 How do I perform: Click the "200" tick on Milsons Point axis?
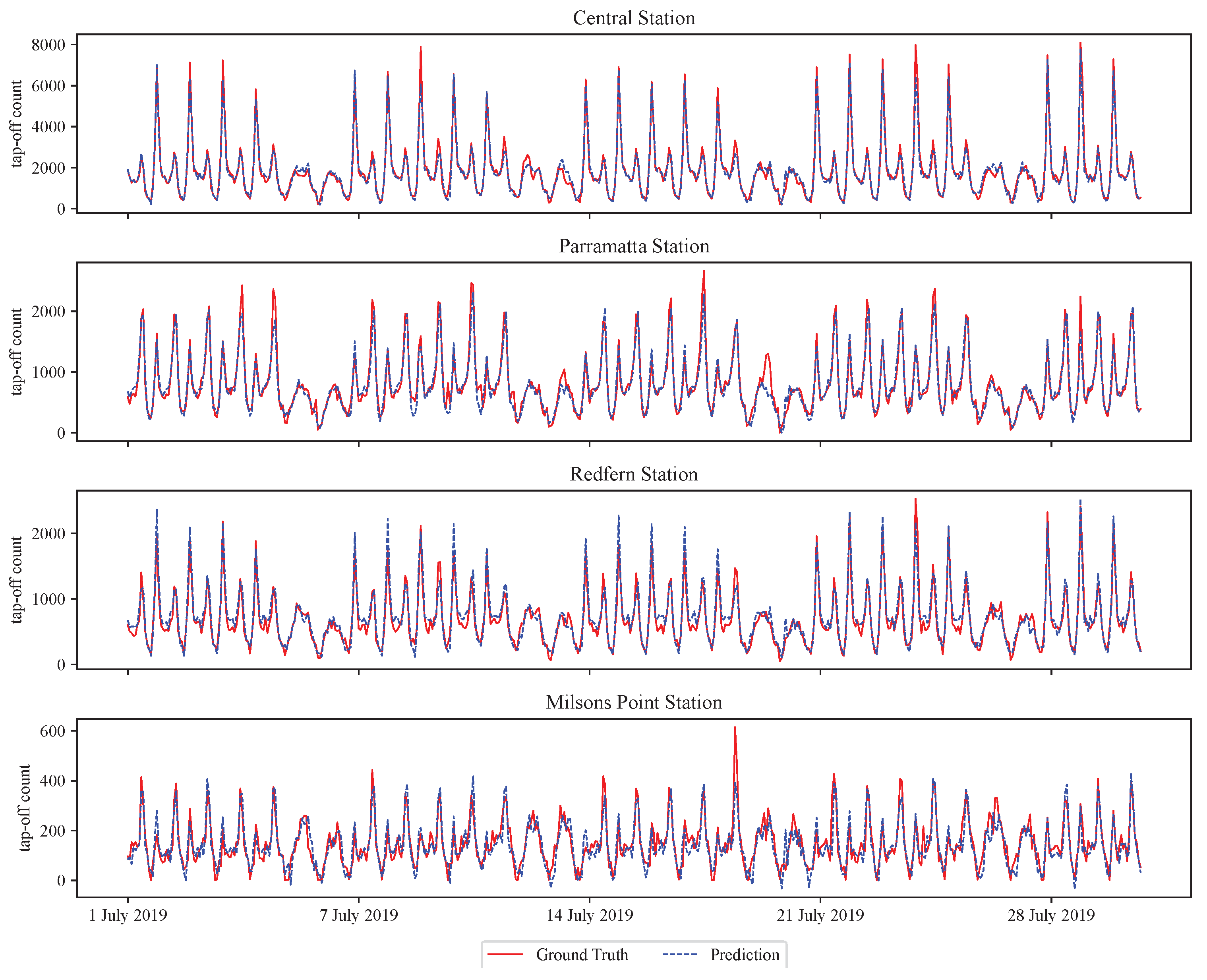click(x=52, y=831)
